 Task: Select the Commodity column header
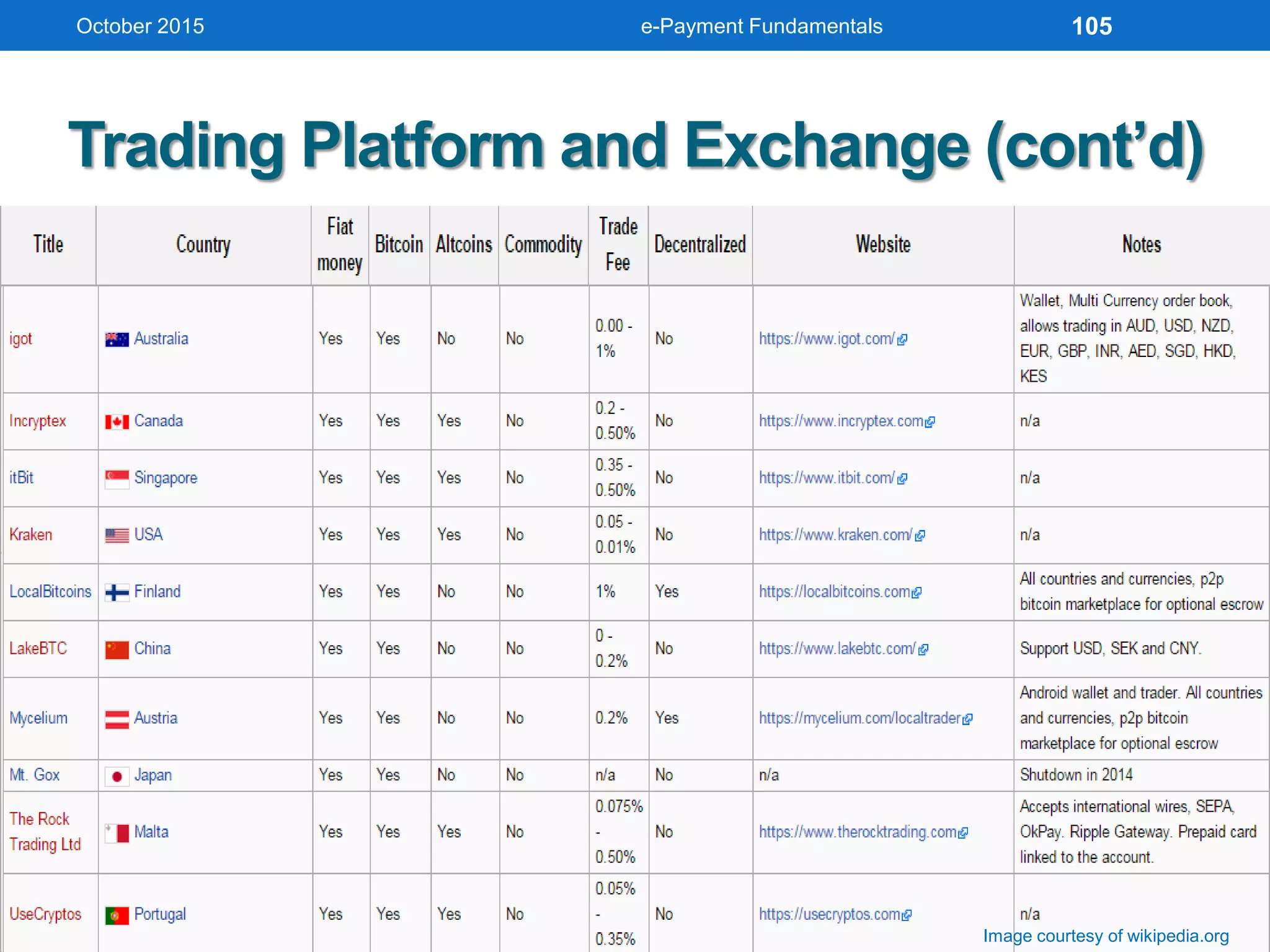[x=543, y=245]
